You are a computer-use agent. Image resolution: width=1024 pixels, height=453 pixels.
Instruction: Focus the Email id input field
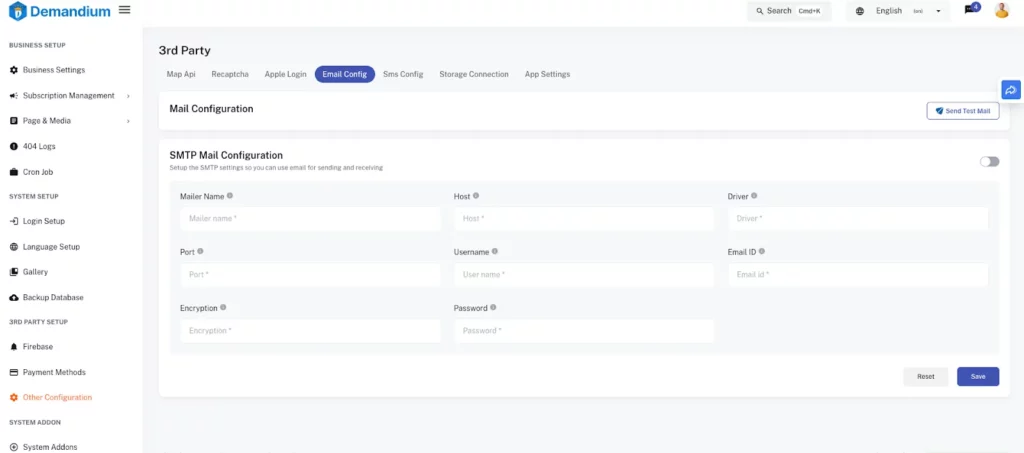pyautogui.click(x=857, y=275)
